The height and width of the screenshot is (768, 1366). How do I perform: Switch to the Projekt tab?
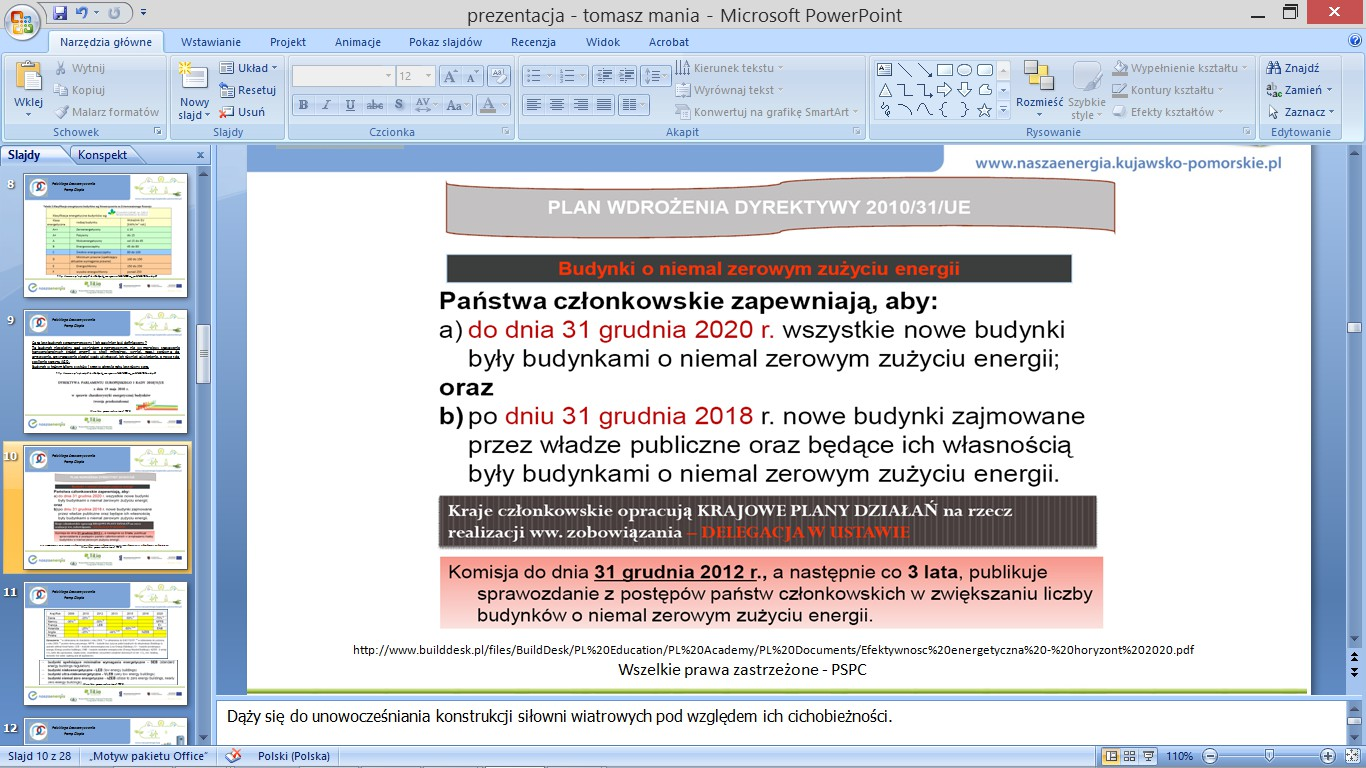[288, 42]
